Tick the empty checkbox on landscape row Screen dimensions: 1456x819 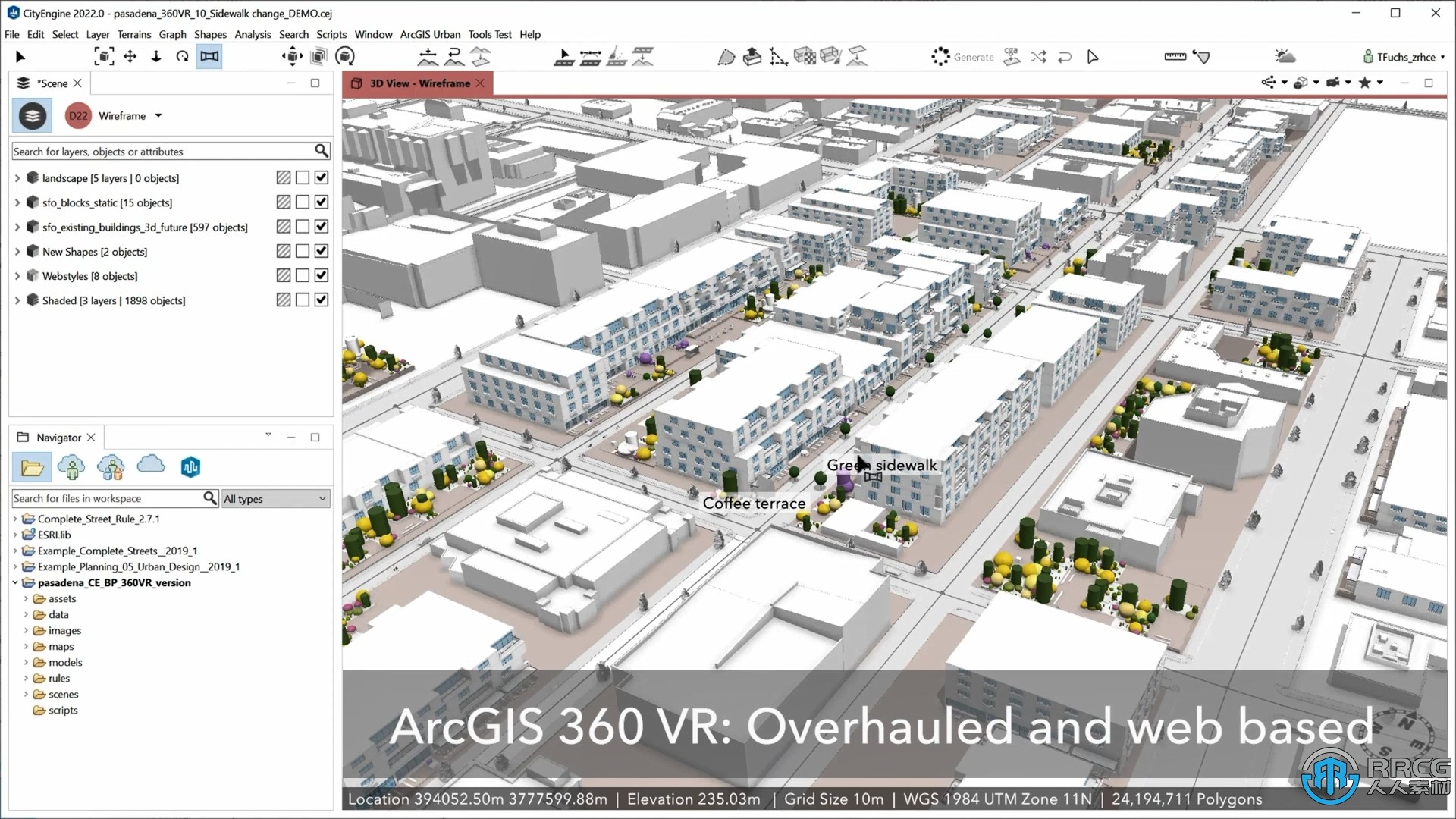(x=303, y=177)
